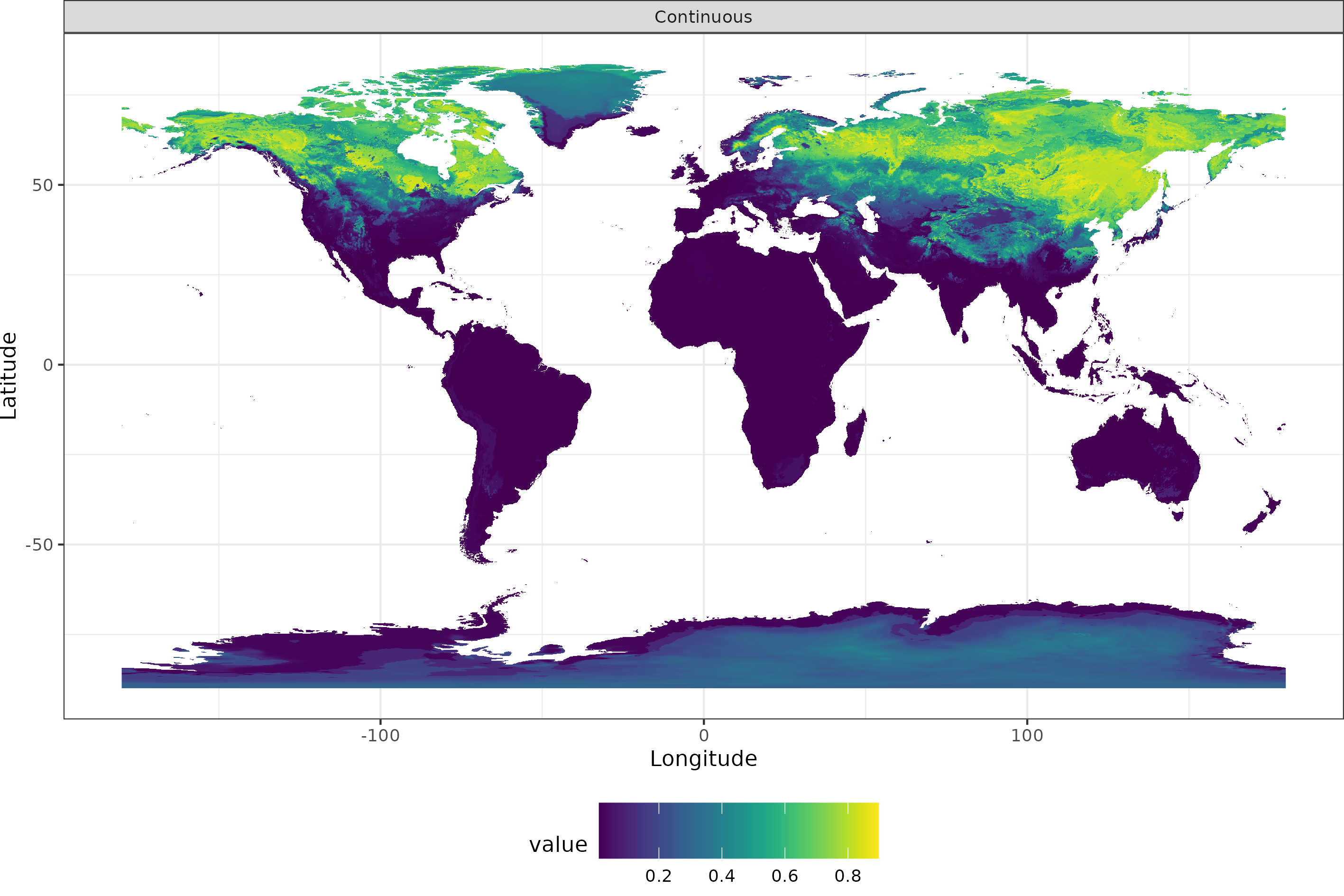Click the 50 latitude tick label

[x=42, y=185]
